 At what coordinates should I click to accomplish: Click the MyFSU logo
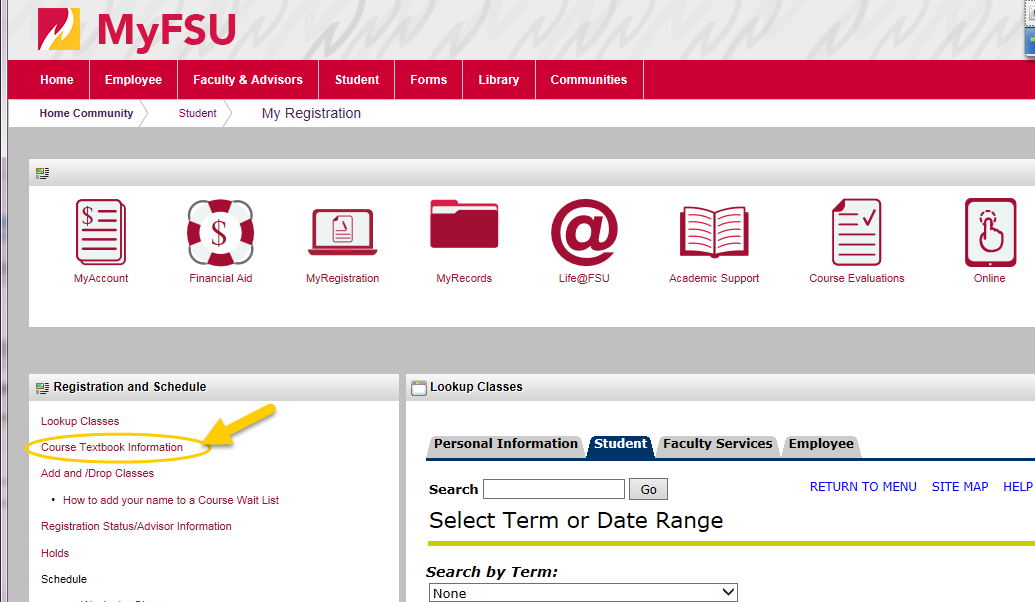(137, 30)
